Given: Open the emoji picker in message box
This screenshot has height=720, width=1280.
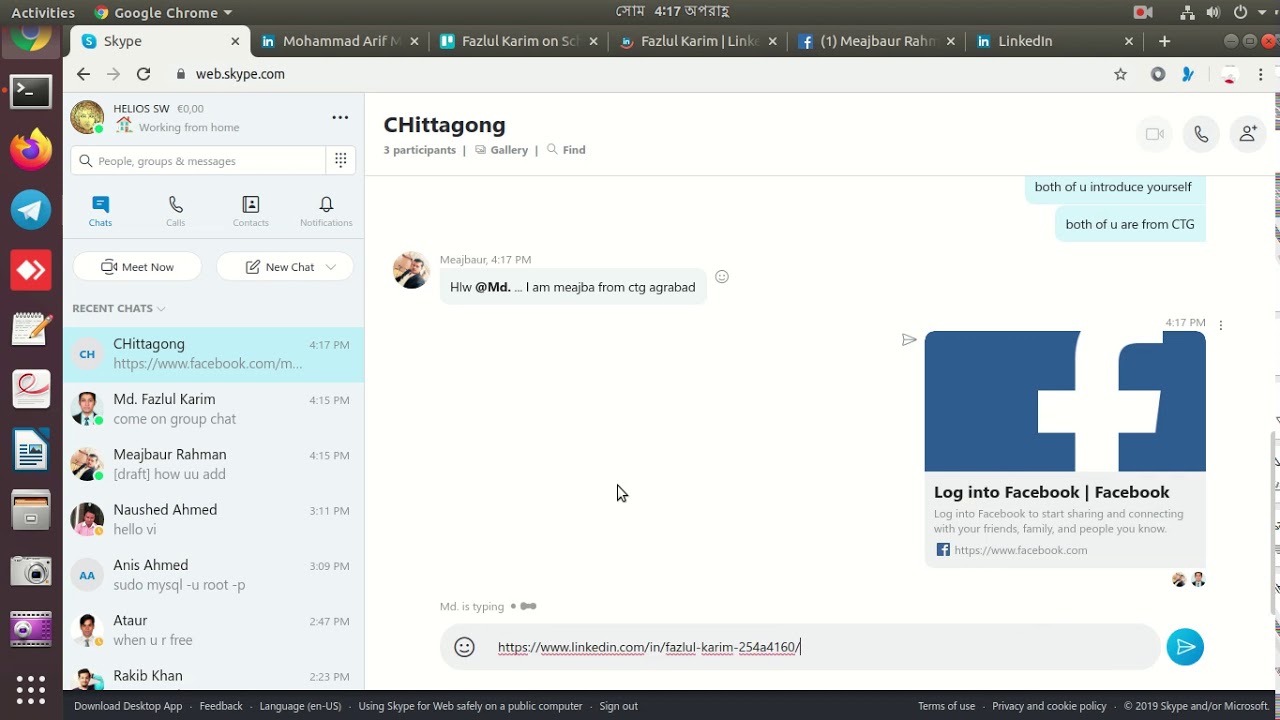Looking at the screenshot, I should coord(464,647).
